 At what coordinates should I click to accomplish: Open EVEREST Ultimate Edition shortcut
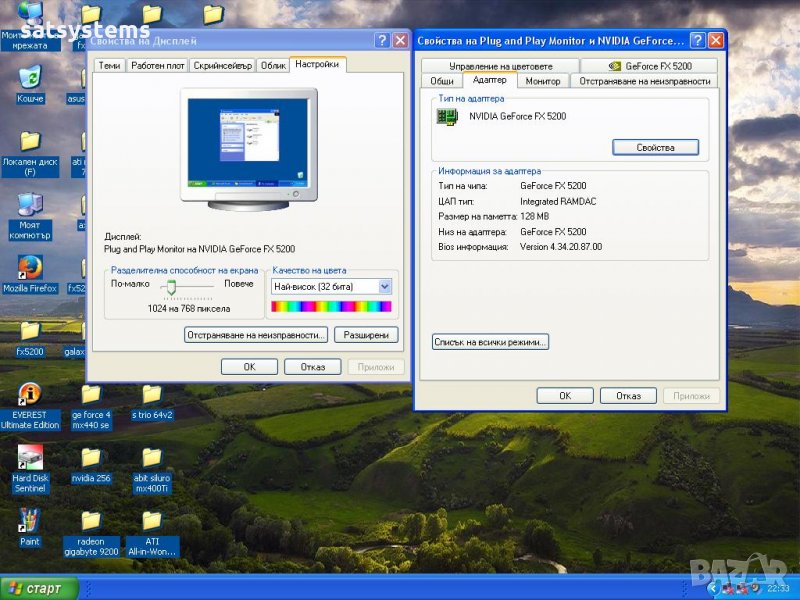coord(30,396)
